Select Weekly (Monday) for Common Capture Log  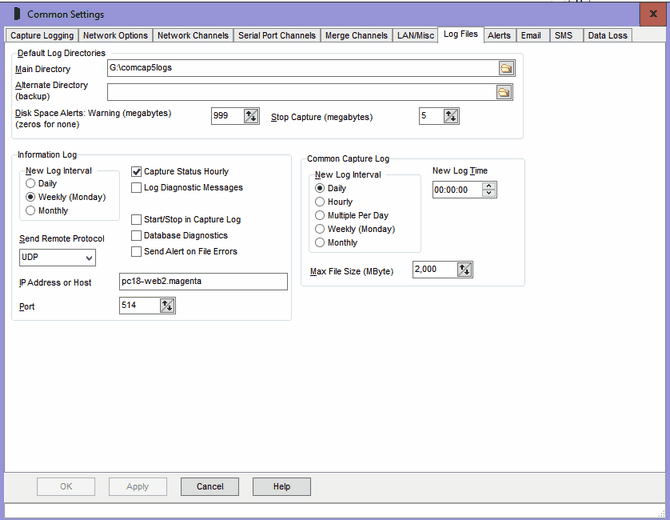coord(320,229)
